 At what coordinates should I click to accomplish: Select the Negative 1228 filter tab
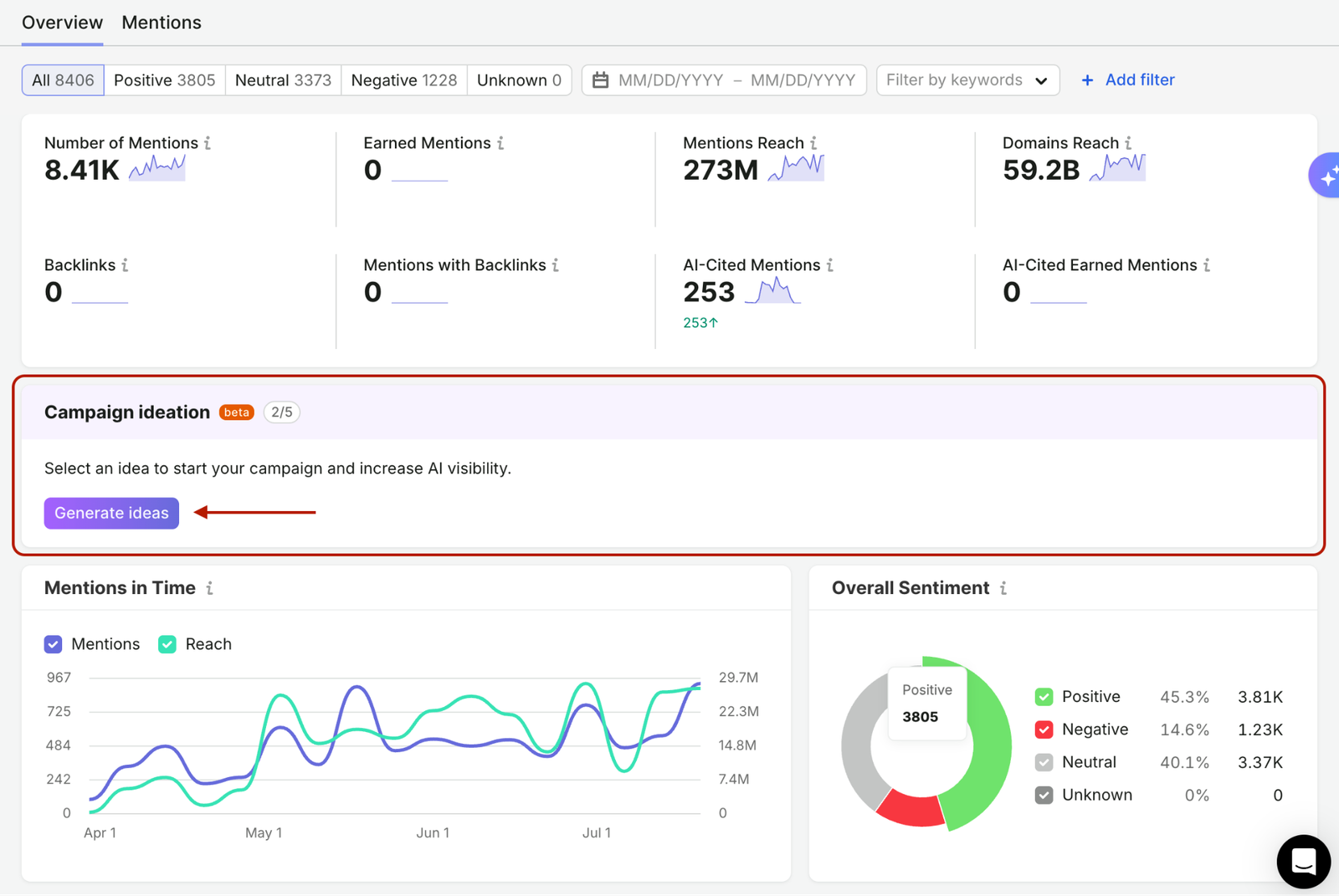[x=404, y=80]
